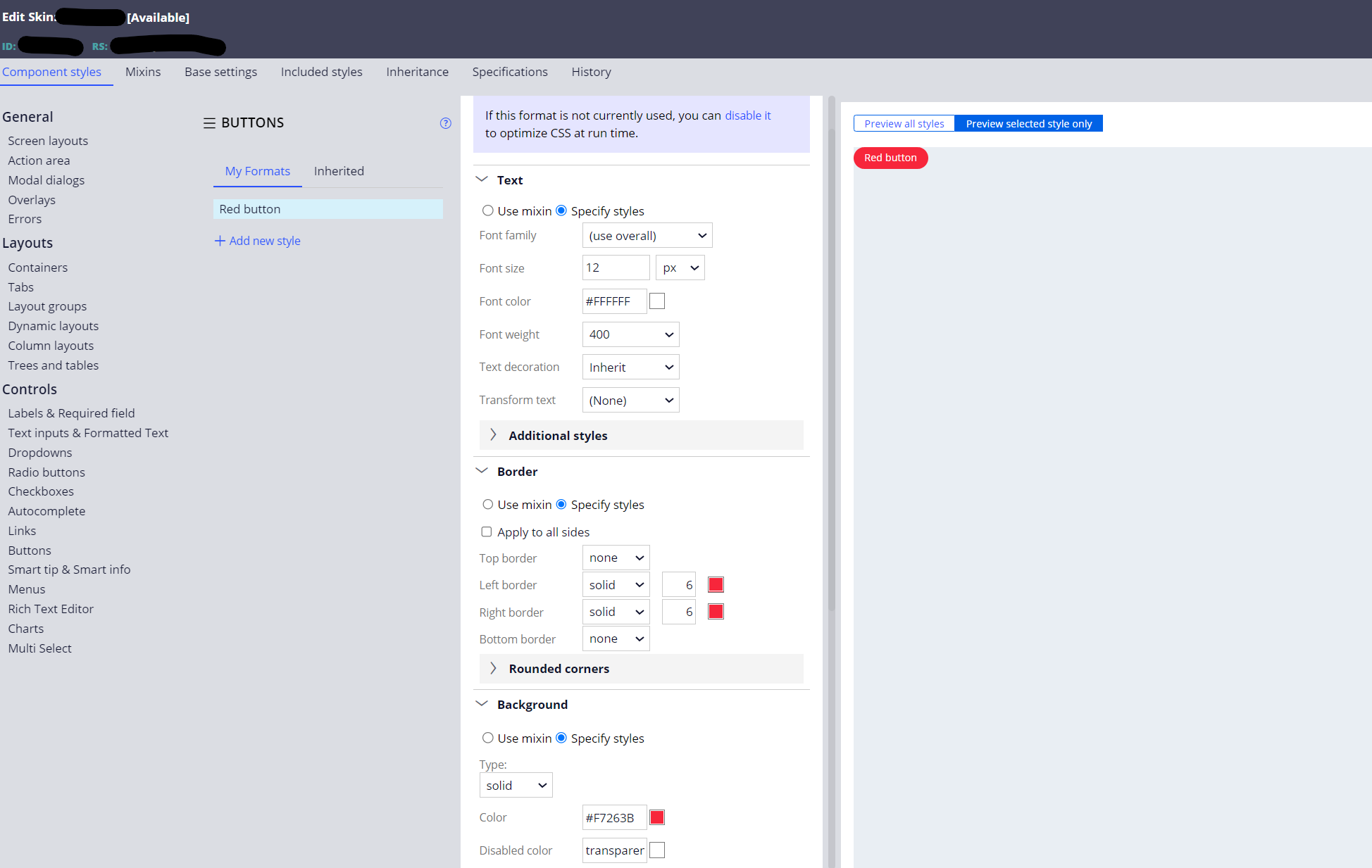Open Modal dialogs component
The image size is (1372, 868).
[x=46, y=180]
